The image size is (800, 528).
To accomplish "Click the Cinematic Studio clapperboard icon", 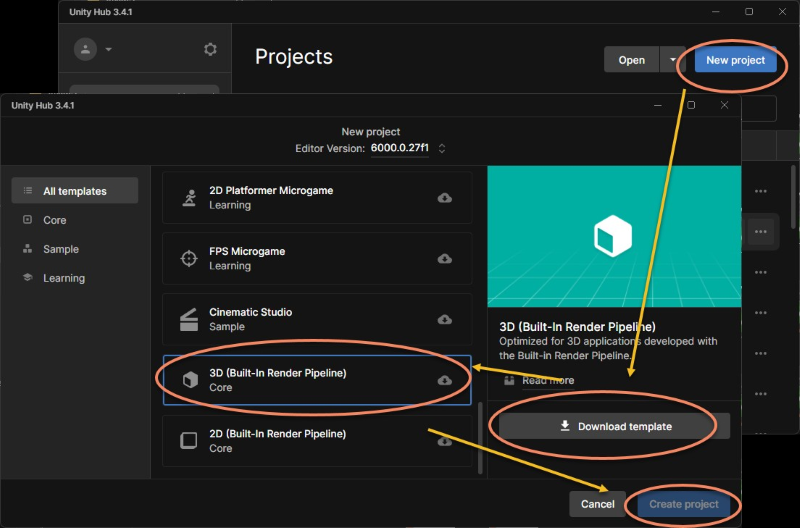I will (x=189, y=320).
